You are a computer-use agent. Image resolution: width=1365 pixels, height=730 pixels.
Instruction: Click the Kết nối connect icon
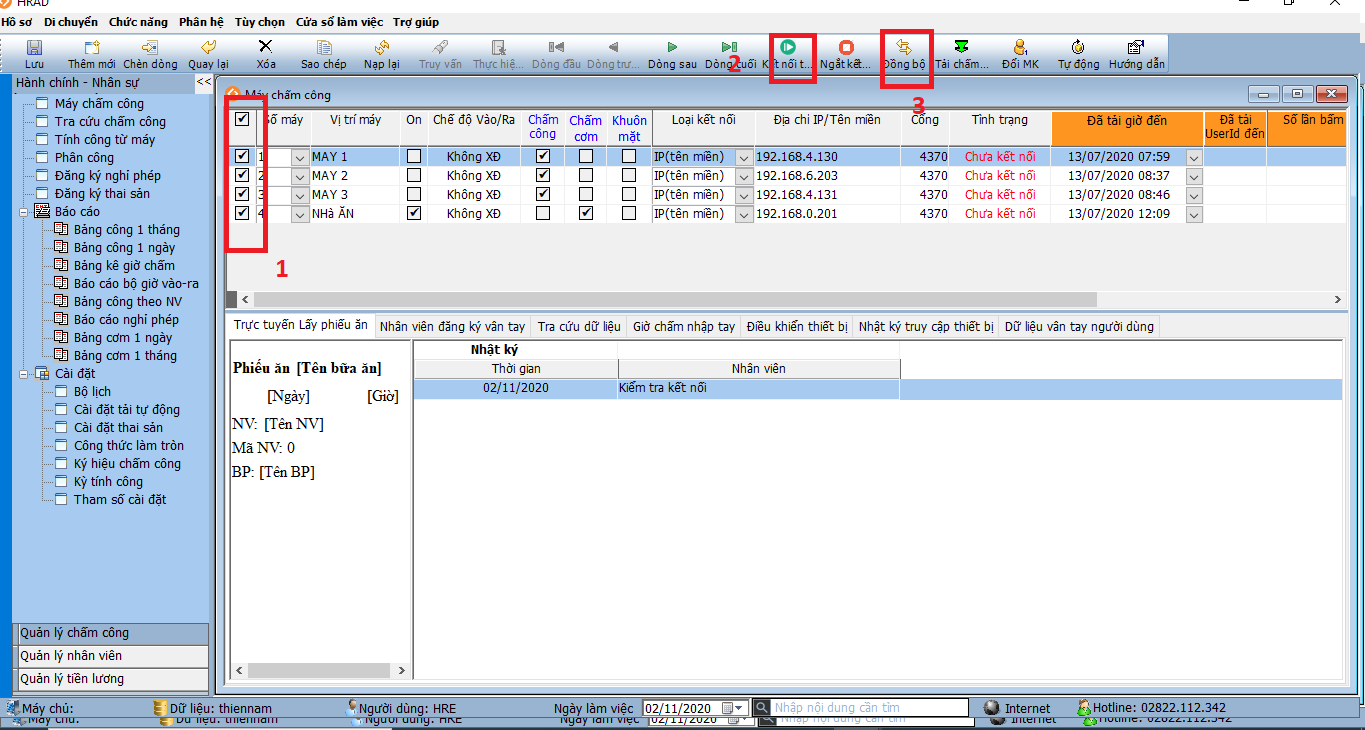coord(788,47)
